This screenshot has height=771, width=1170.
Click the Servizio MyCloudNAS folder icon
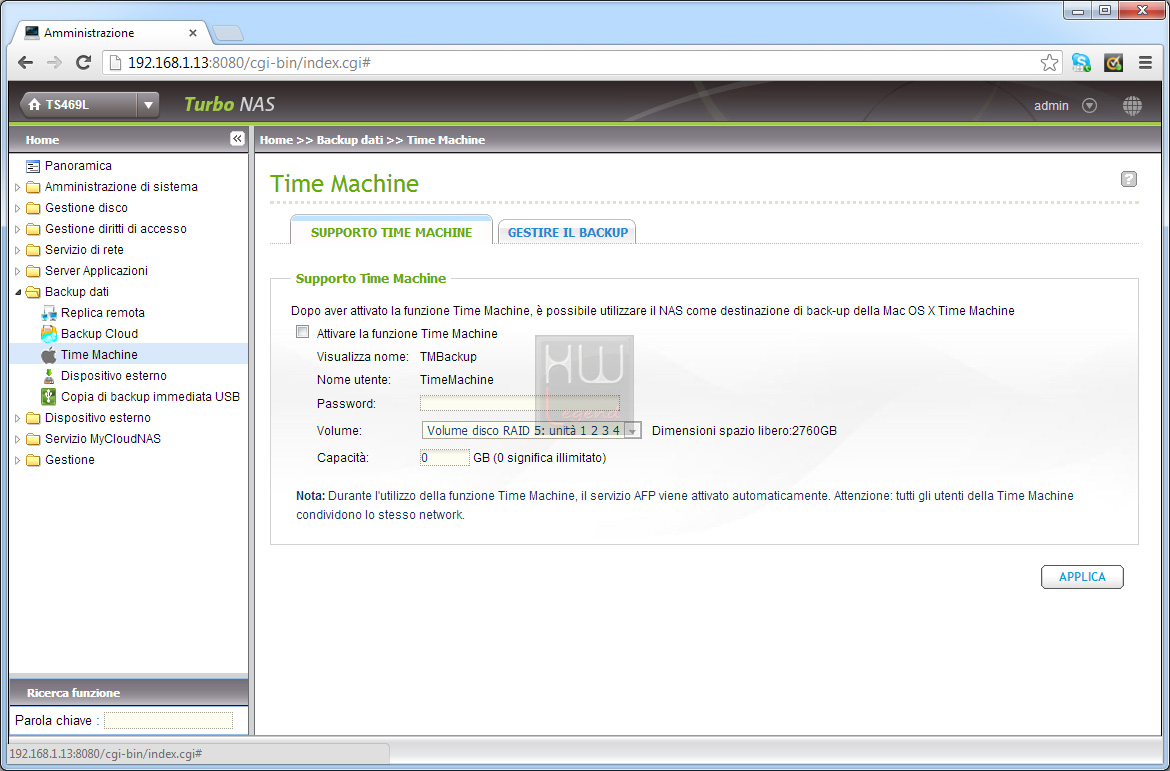pos(33,439)
